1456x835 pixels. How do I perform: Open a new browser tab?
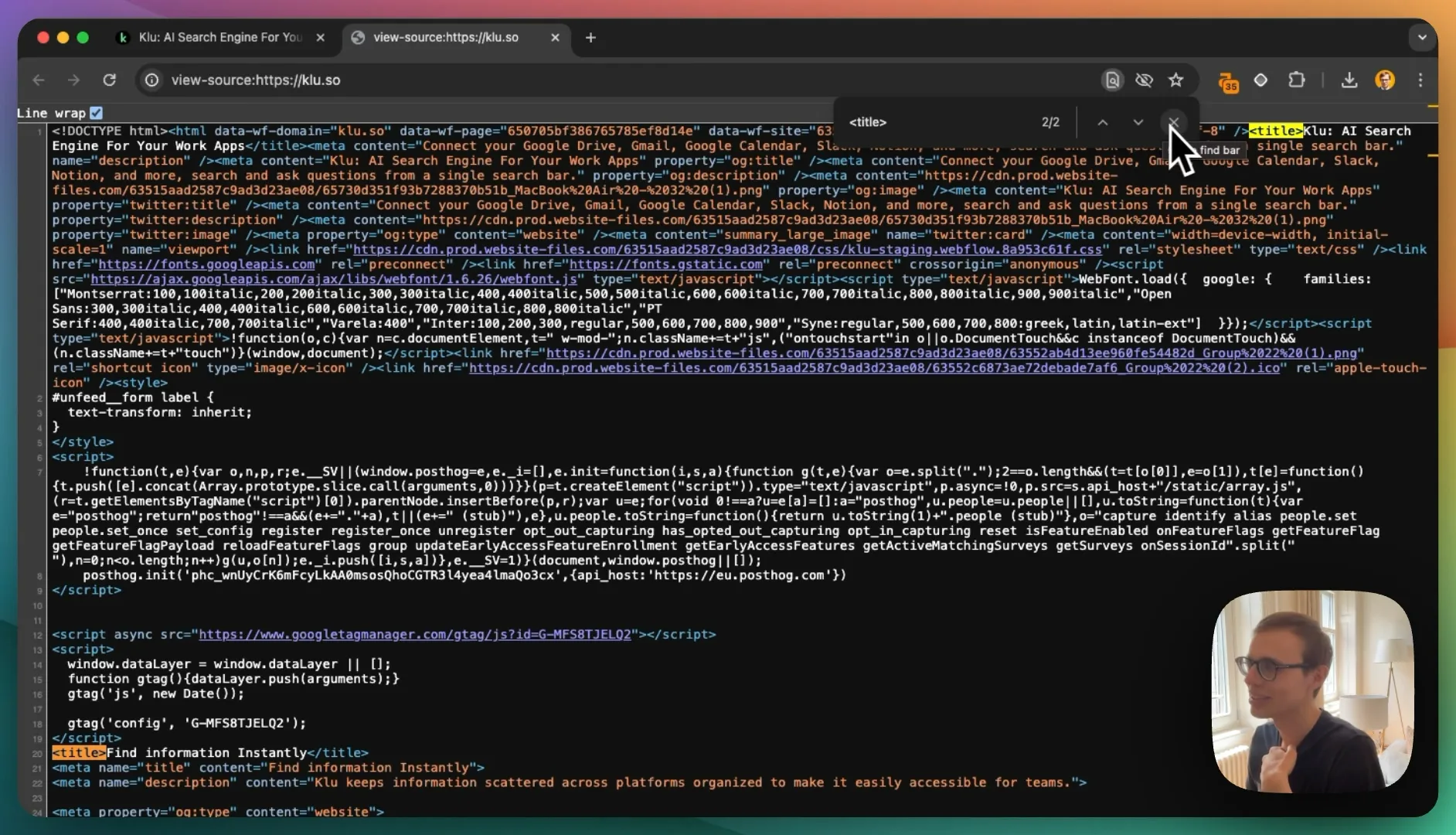pos(590,37)
